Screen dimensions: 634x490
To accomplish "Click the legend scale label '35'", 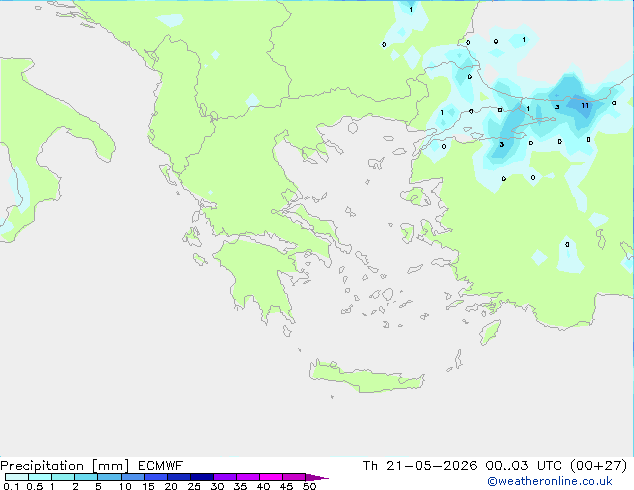I will click(240, 486).
